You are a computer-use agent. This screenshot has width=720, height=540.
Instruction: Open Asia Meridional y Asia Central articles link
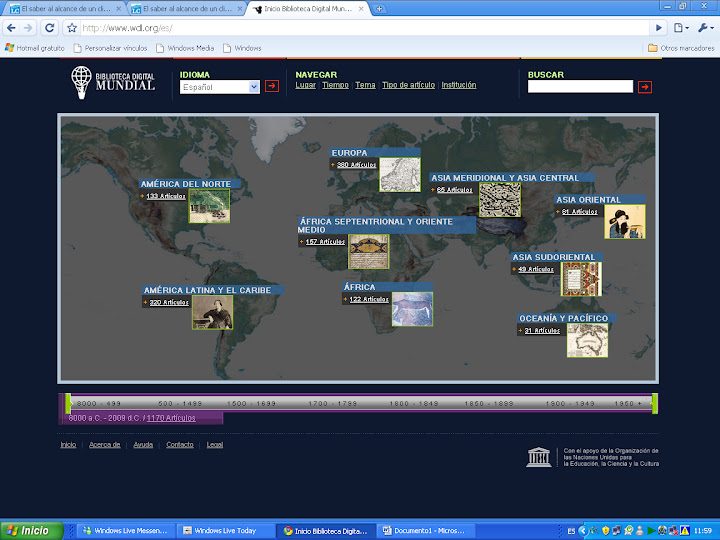pyautogui.click(x=454, y=190)
